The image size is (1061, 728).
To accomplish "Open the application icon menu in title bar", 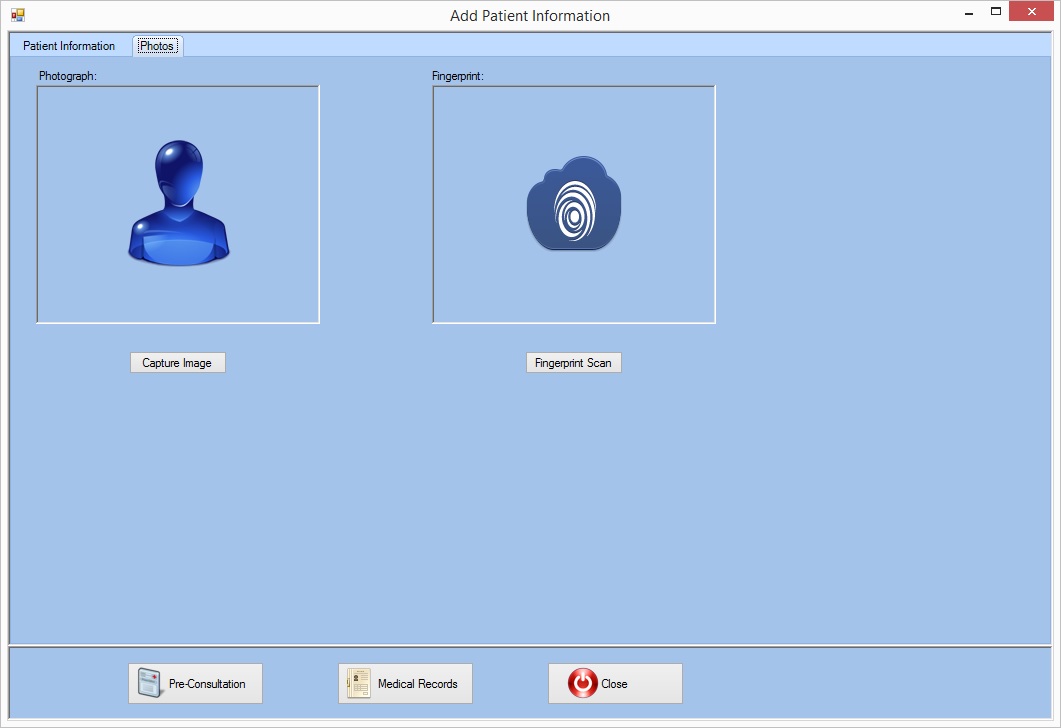I will 17,15.
